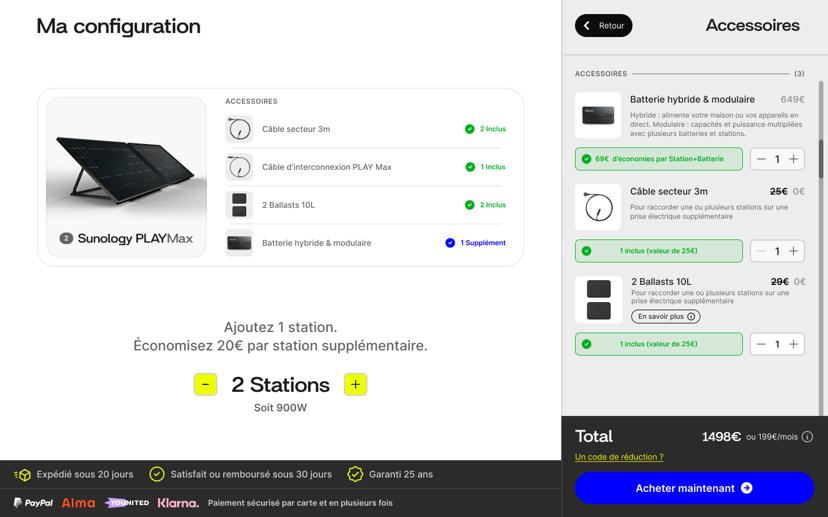Click 'Câble d'interconnexion PLAY Max' label
The height and width of the screenshot is (517, 828).
pyautogui.click(x=327, y=167)
